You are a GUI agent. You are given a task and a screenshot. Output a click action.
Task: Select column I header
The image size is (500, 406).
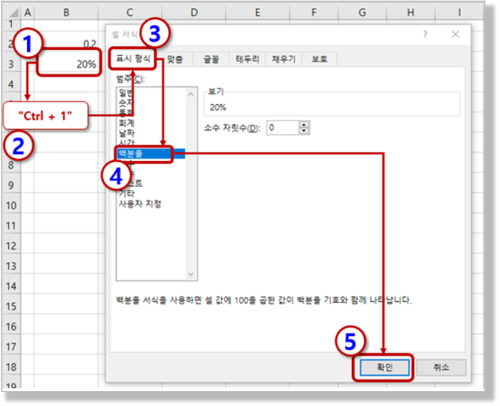coord(459,13)
